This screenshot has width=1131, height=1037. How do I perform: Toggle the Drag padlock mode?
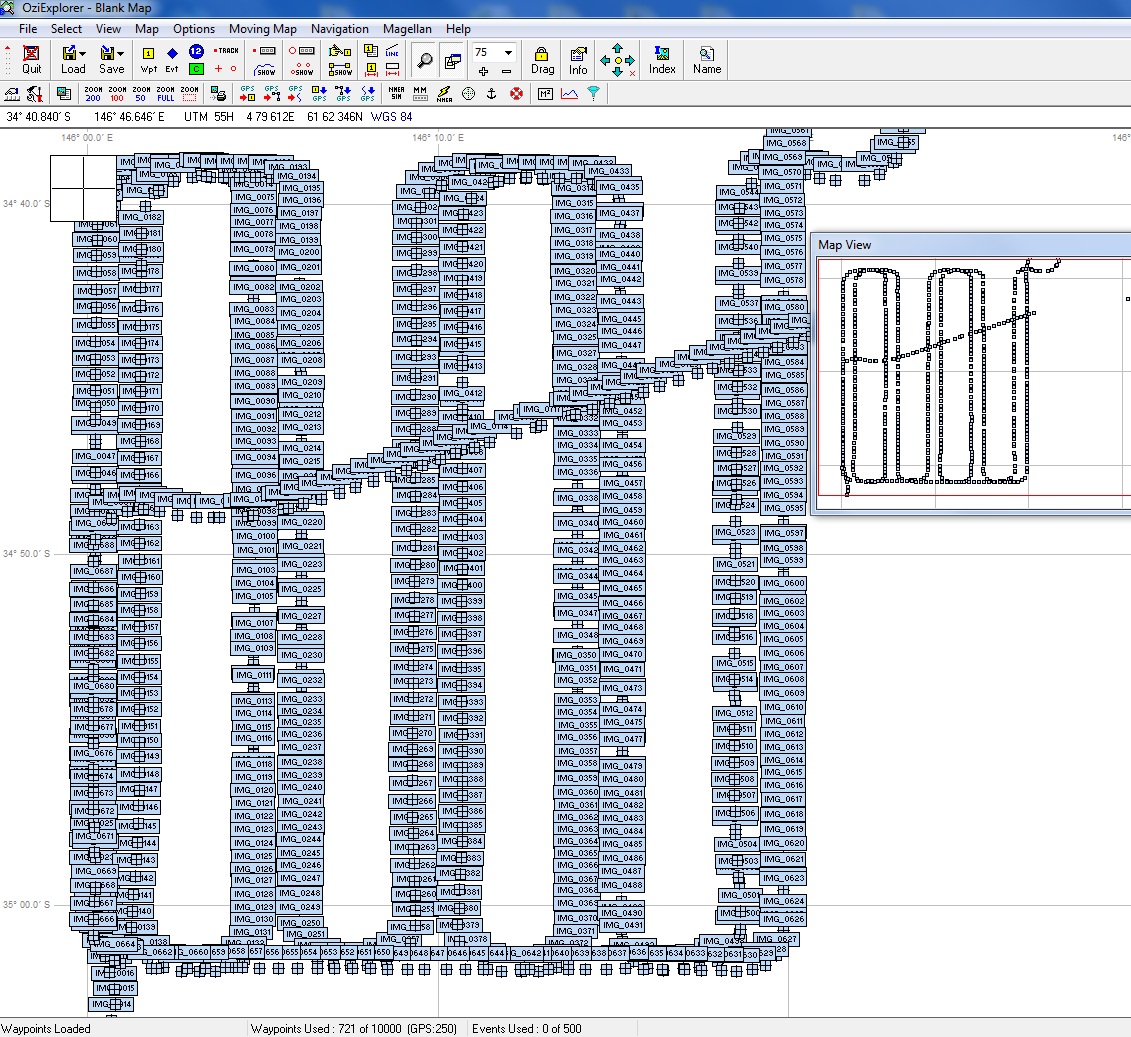[x=542, y=60]
